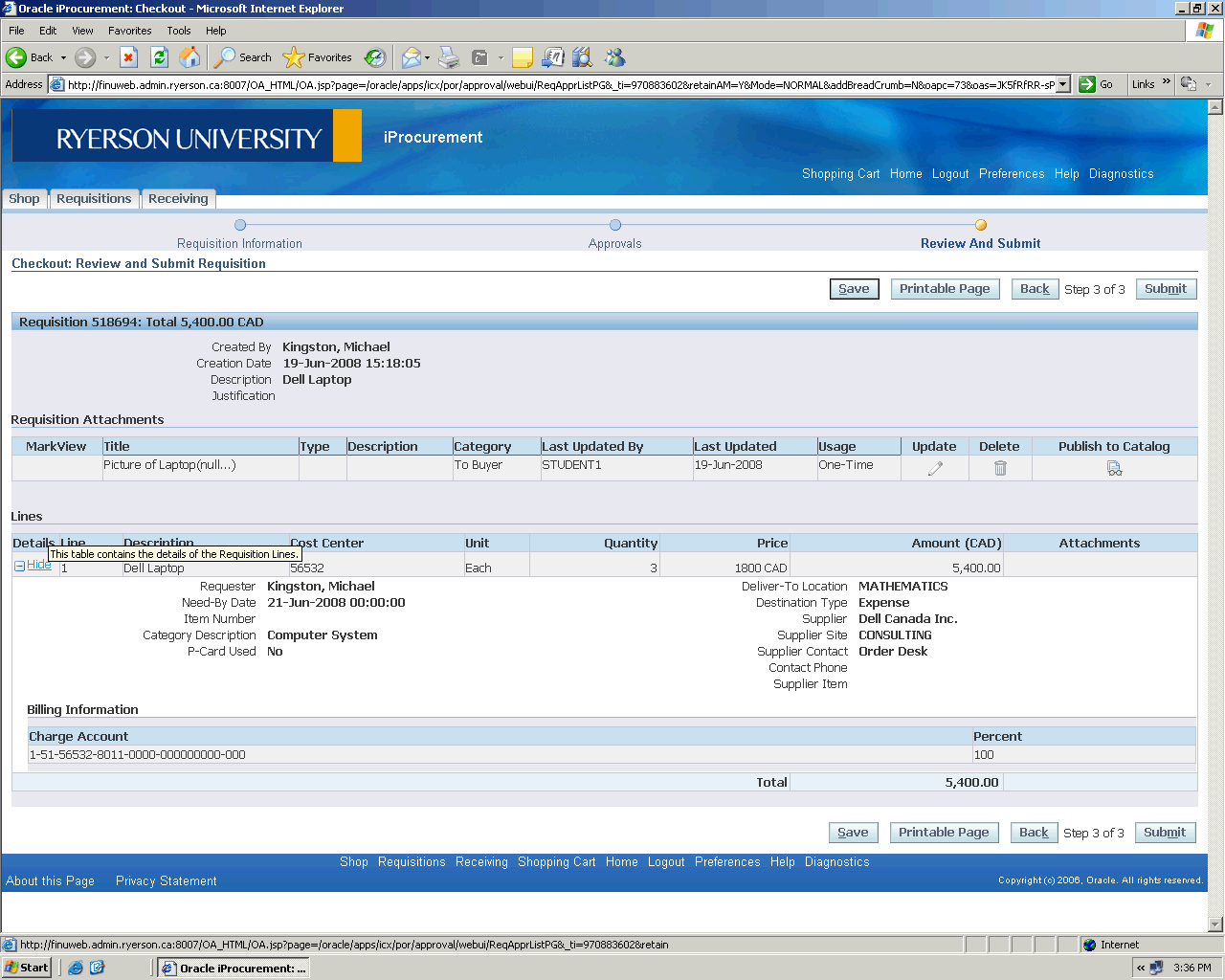The image size is (1225, 980).
Task: Open the Tools menu
Action: point(179,31)
